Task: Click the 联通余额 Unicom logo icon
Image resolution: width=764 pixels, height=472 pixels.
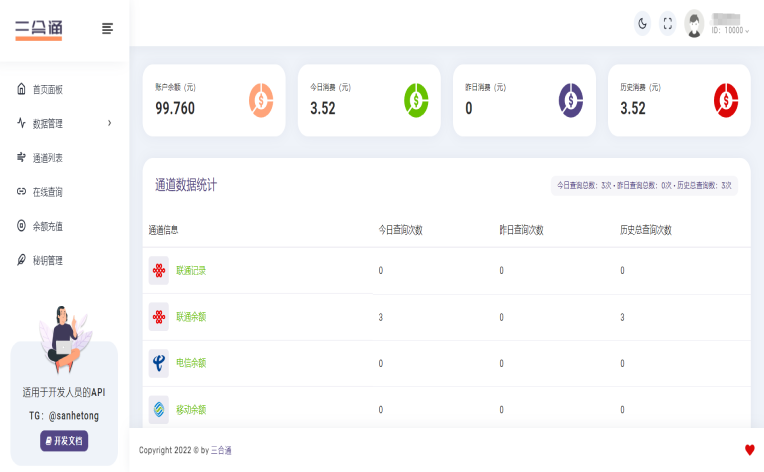Action: click(x=159, y=317)
